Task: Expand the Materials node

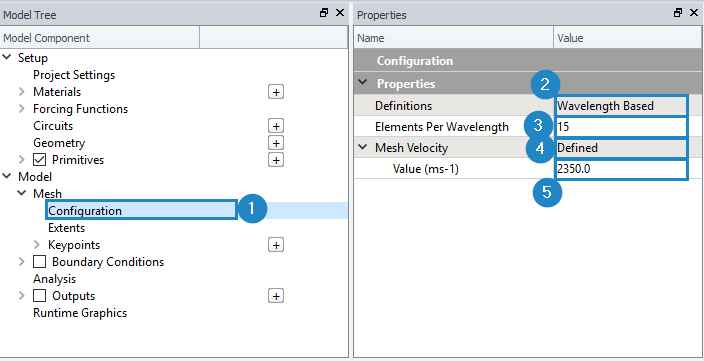Action: pos(22,92)
